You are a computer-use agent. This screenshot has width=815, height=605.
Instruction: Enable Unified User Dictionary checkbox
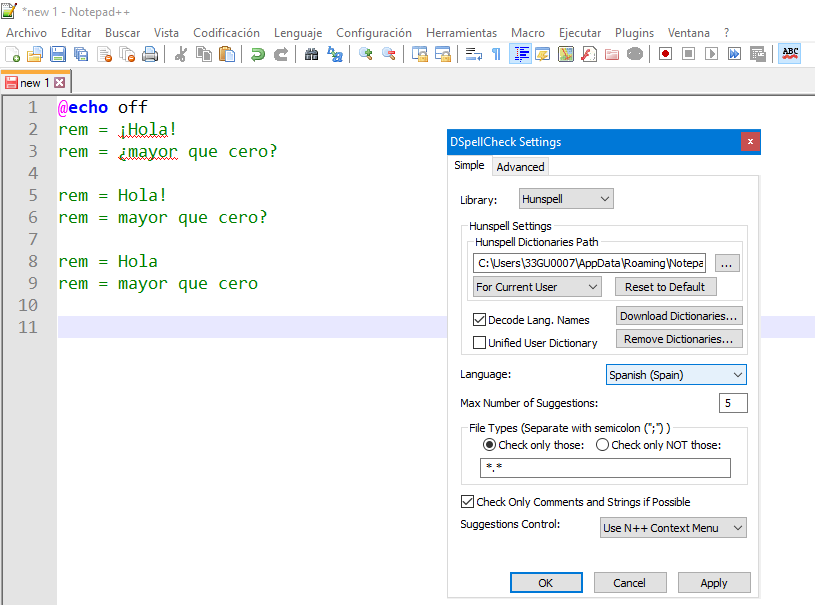pyautogui.click(x=479, y=343)
